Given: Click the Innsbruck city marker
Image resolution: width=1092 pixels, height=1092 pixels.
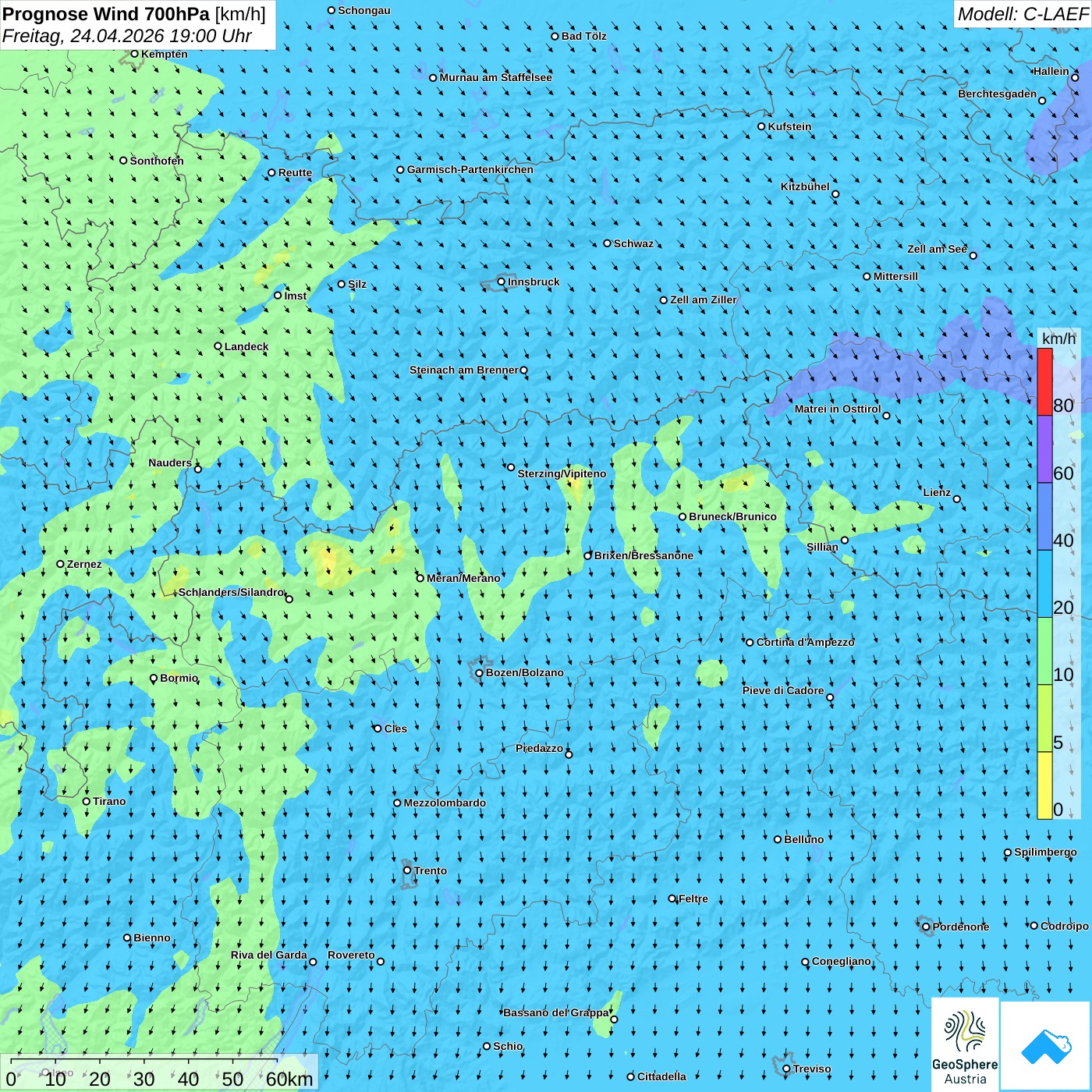Looking at the screenshot, I should pyautogui.click(x=502, y=282).
